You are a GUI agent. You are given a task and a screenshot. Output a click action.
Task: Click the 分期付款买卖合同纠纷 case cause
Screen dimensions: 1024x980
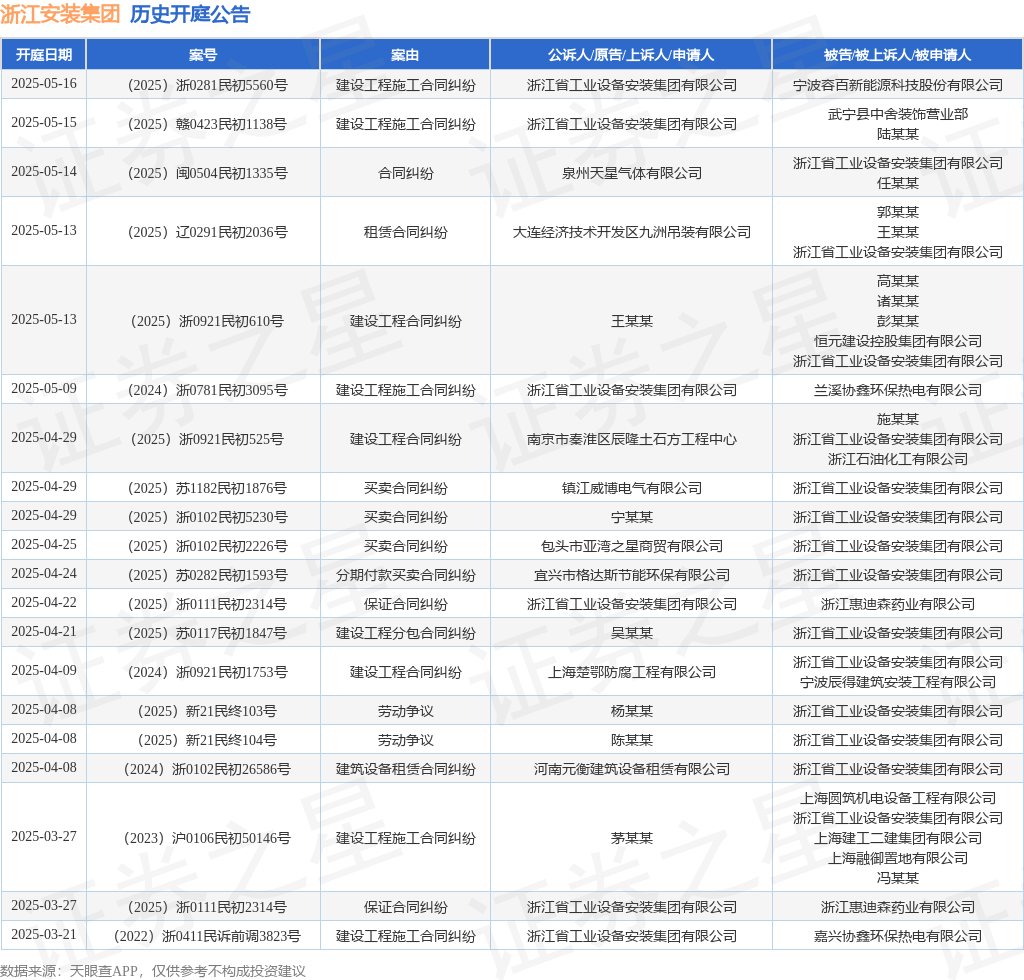click(x=405, y=575)
